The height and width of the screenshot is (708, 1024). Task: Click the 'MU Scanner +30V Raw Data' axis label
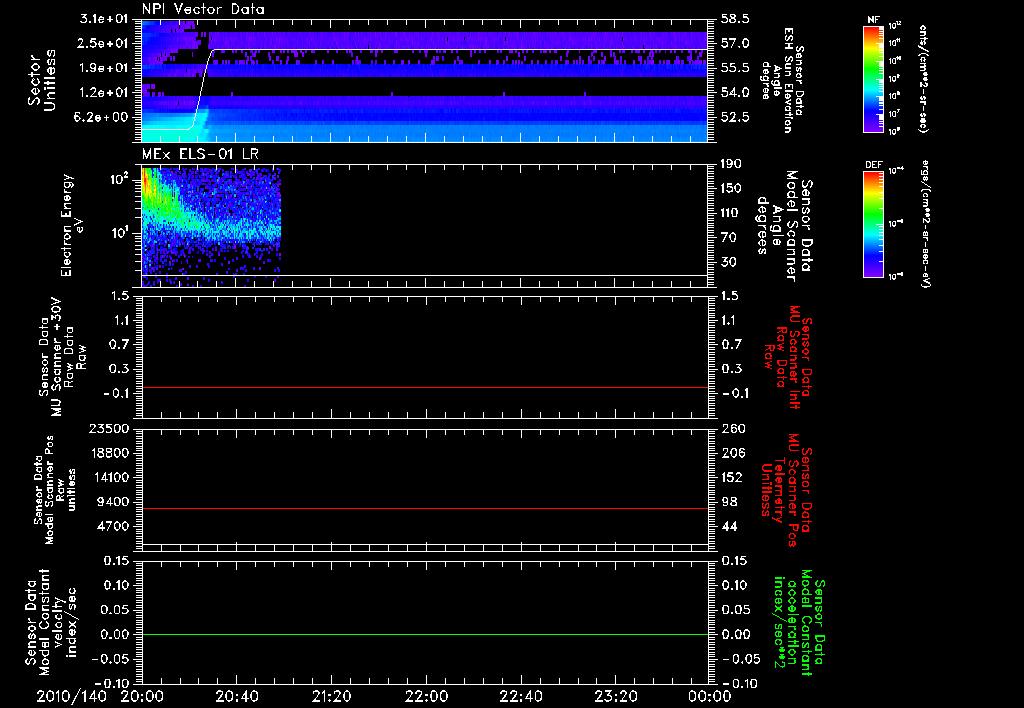pyautogui.click(x=62, y=357)
